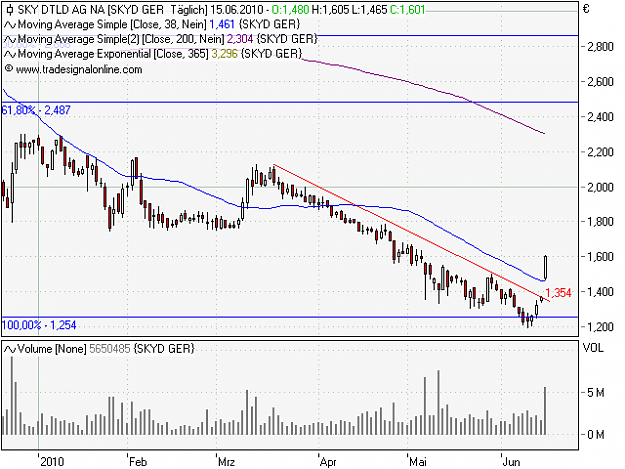Click the 2,800 price axis label
Viewport: 625px width, 469px height.
pyautogui.click(x=600, y=47)
